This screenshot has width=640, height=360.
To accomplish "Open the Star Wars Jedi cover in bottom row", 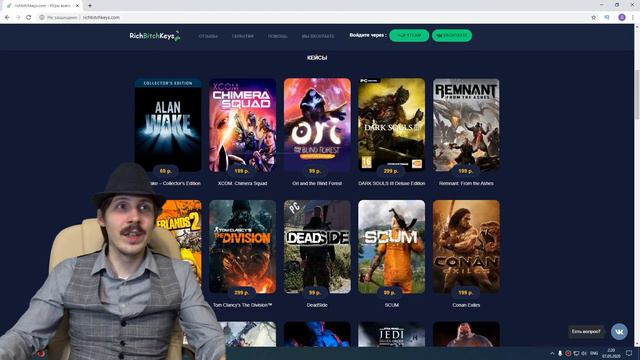I will point(391,334).
